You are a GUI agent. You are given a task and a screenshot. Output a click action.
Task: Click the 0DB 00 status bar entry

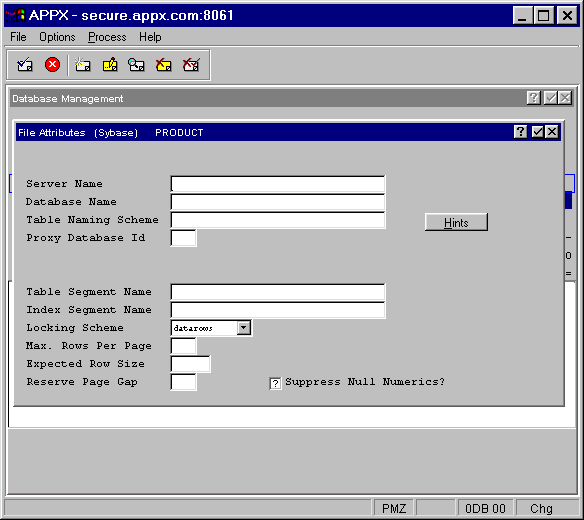click(x=485, y=508)
